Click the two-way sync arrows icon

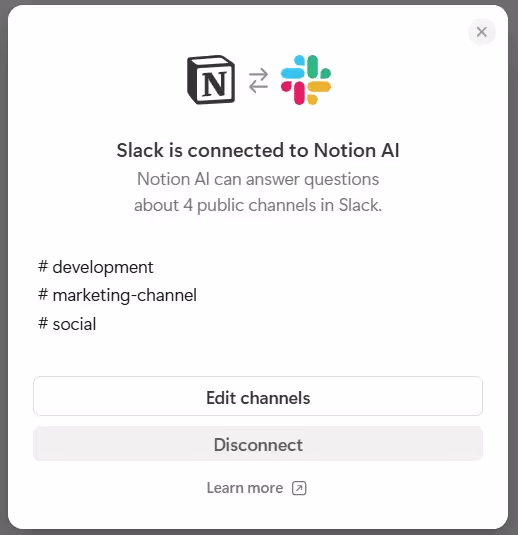[x=258, y=81]
